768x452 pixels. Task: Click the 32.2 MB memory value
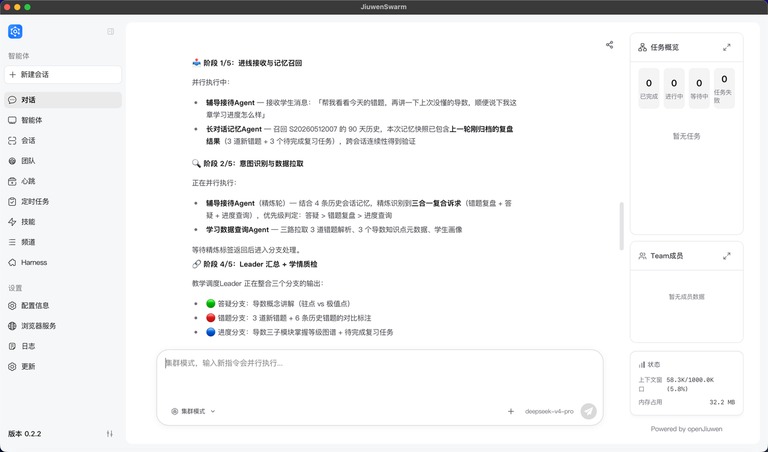[x=722, y=403]
